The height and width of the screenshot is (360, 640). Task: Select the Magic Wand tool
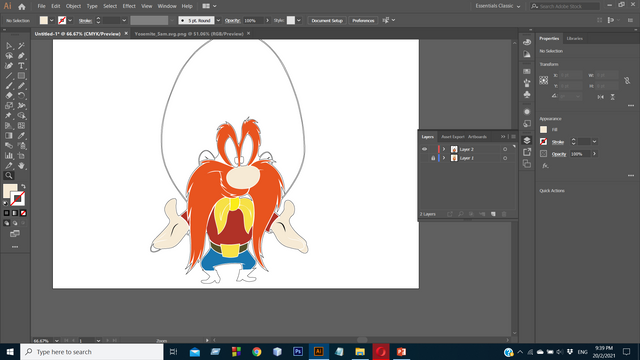coord(21,46)
